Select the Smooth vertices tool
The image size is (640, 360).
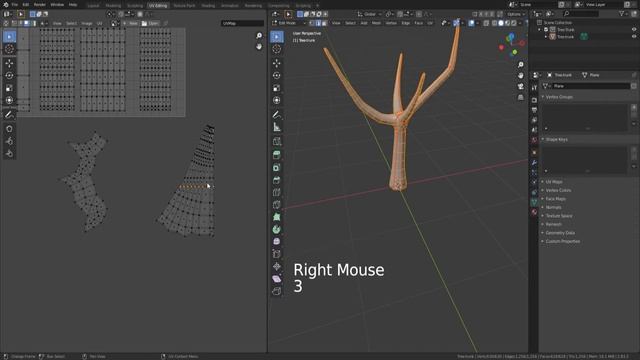click(x=277, y=241)
